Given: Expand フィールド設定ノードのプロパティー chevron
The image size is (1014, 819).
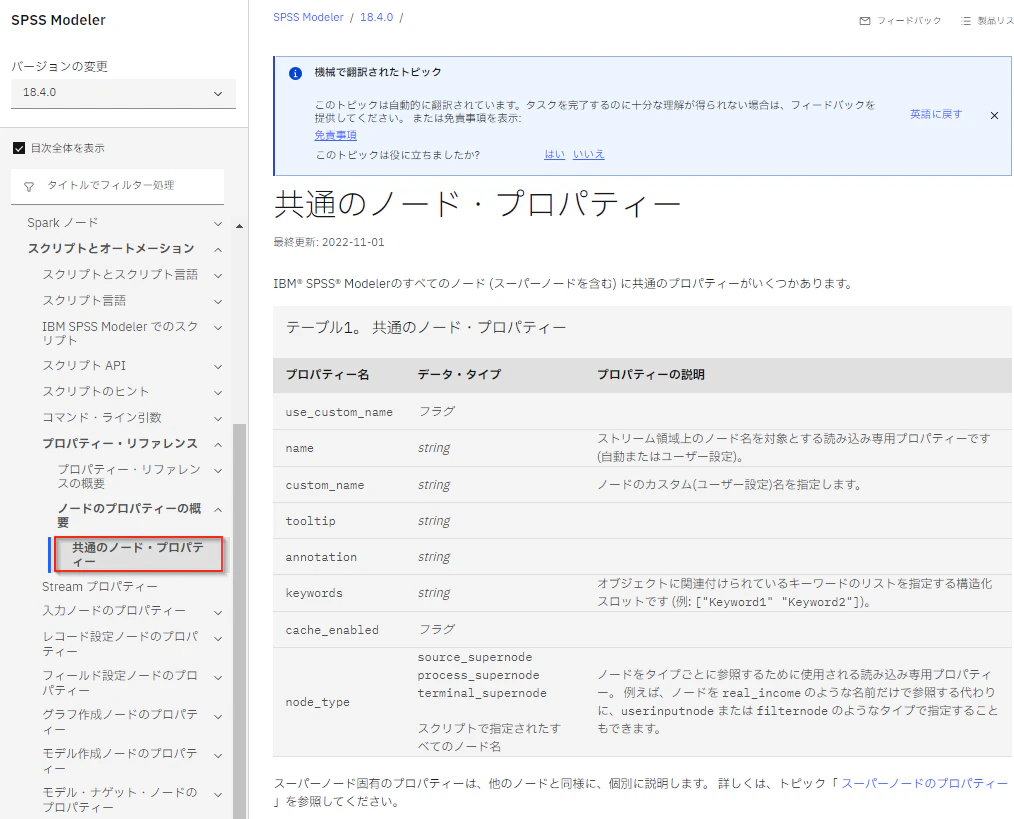Looking at the screenshot, I should [219, 677].
